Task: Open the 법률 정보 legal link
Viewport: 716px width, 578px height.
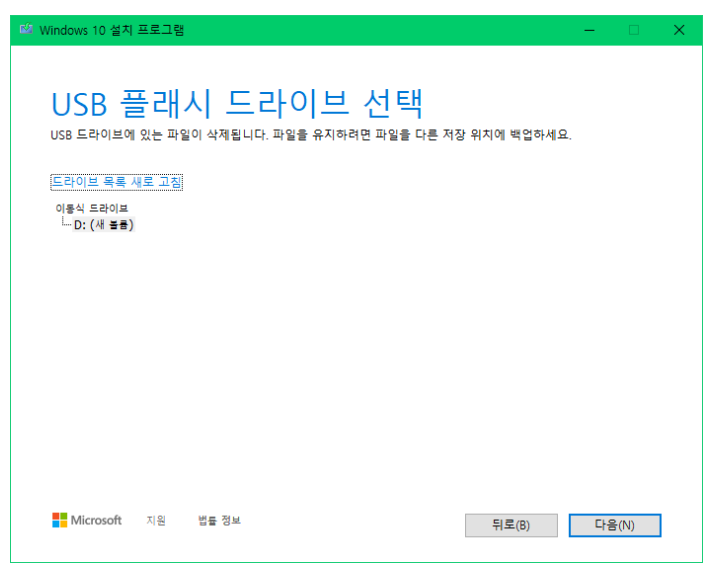Action: pyautogui.click(x=219, y=520)
